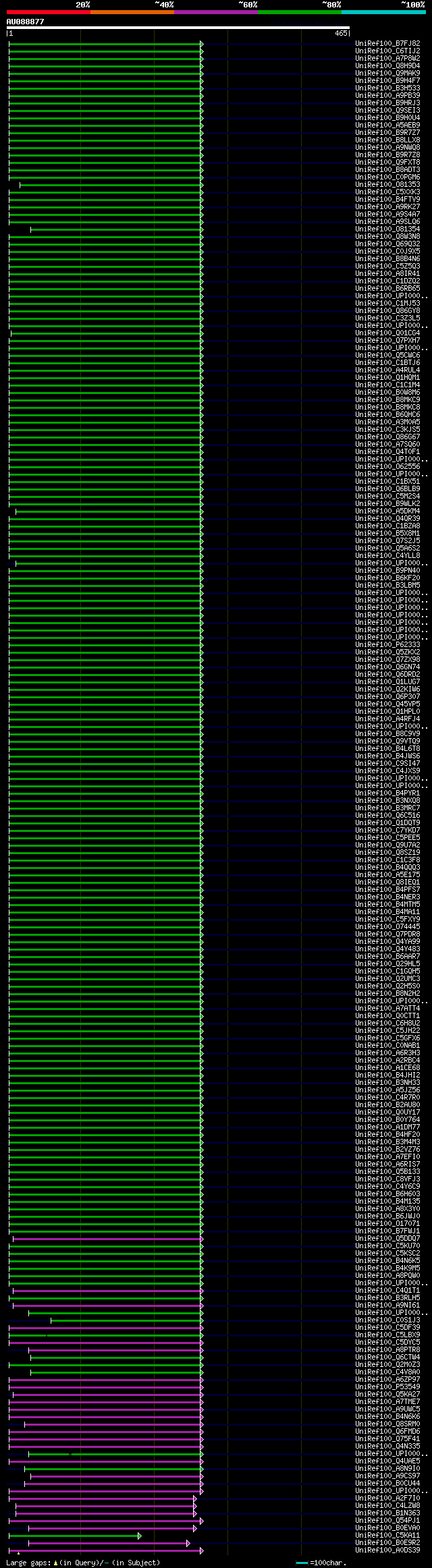Viewport: 432px width, 1568px height.
Task: Select label UniRef100_A4RUL4
Action: tap(387, 370)
